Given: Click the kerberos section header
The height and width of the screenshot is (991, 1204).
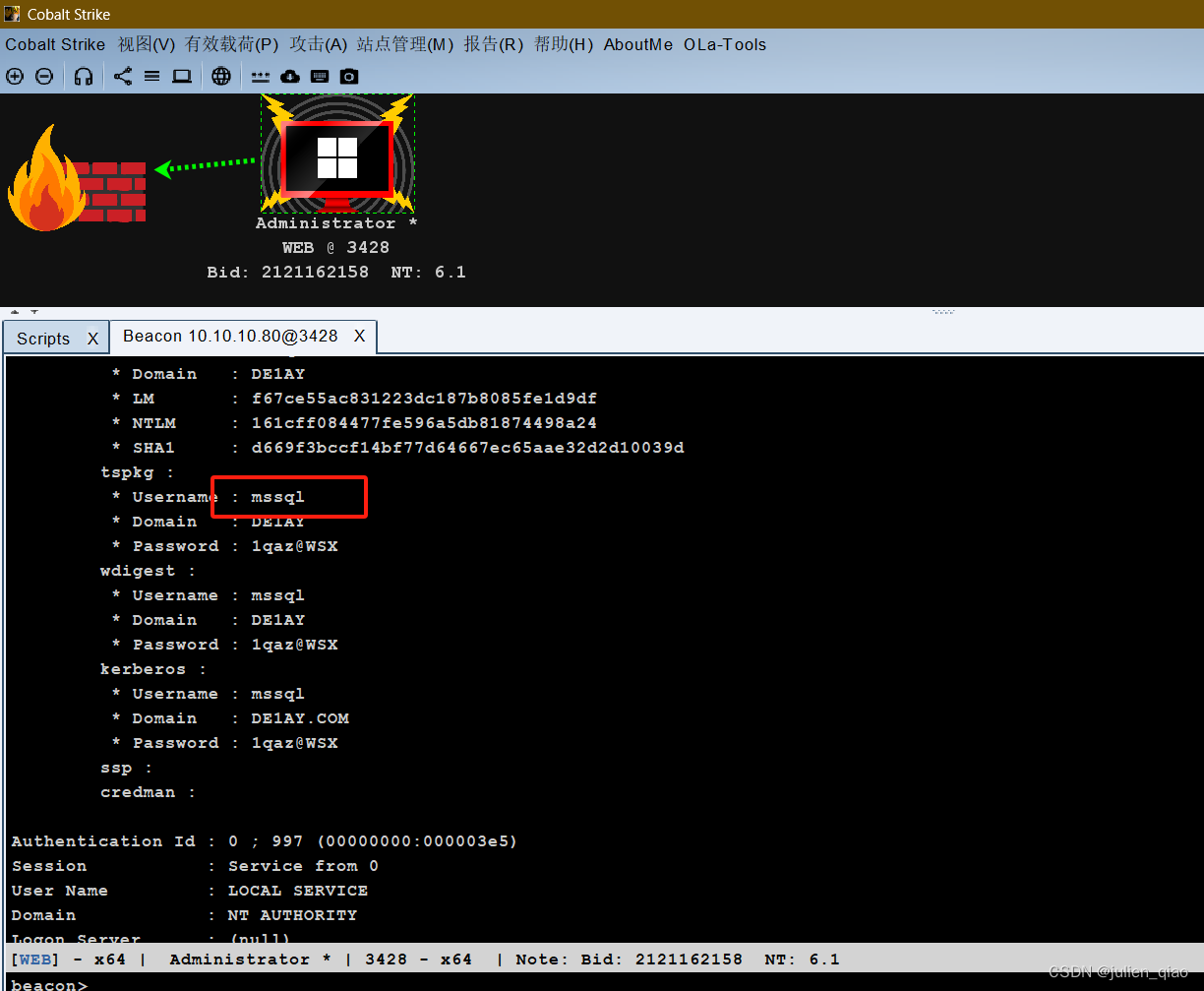Looking at the screenshot, I should (x=153, y=669).
